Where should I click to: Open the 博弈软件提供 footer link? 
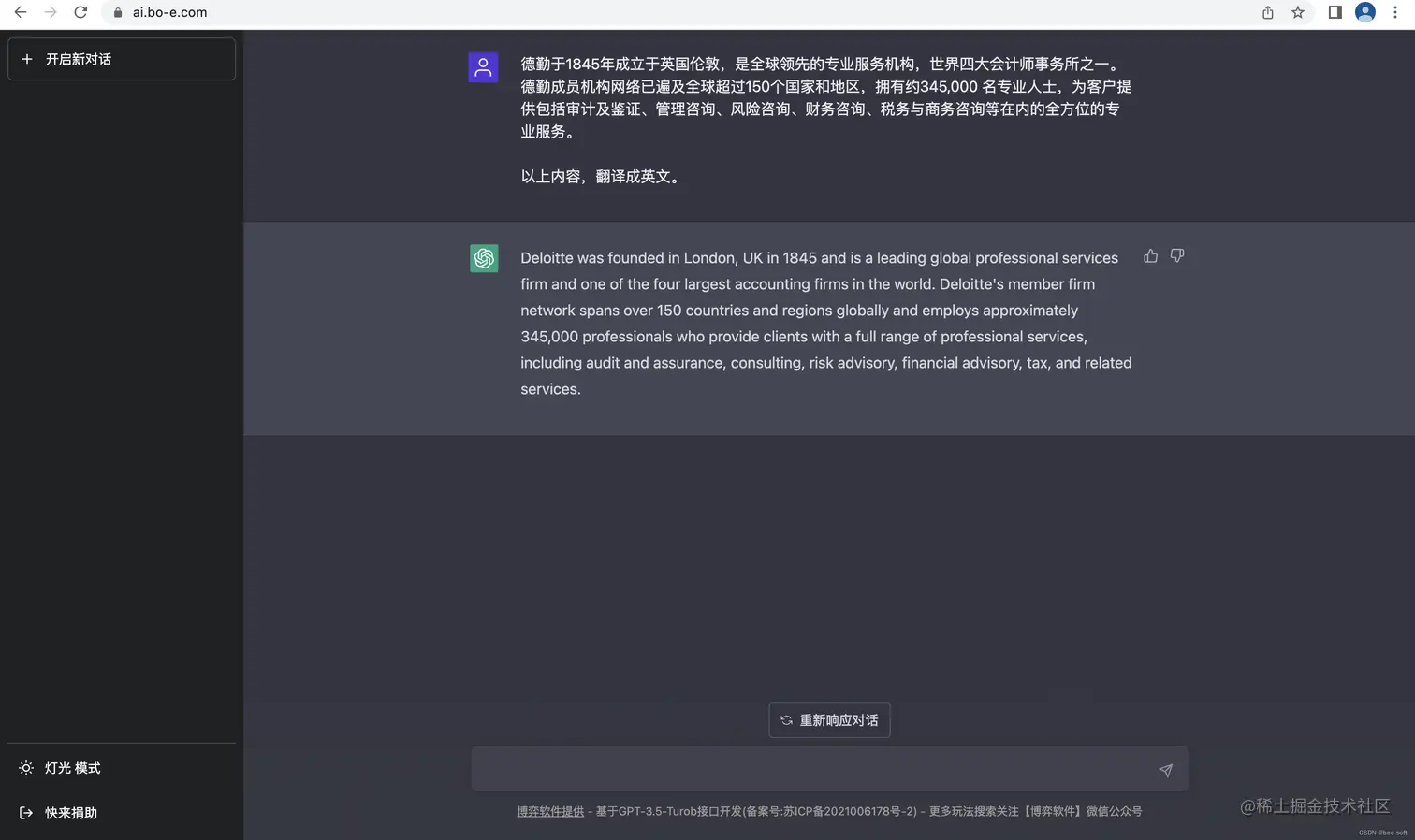coord(550,811)
